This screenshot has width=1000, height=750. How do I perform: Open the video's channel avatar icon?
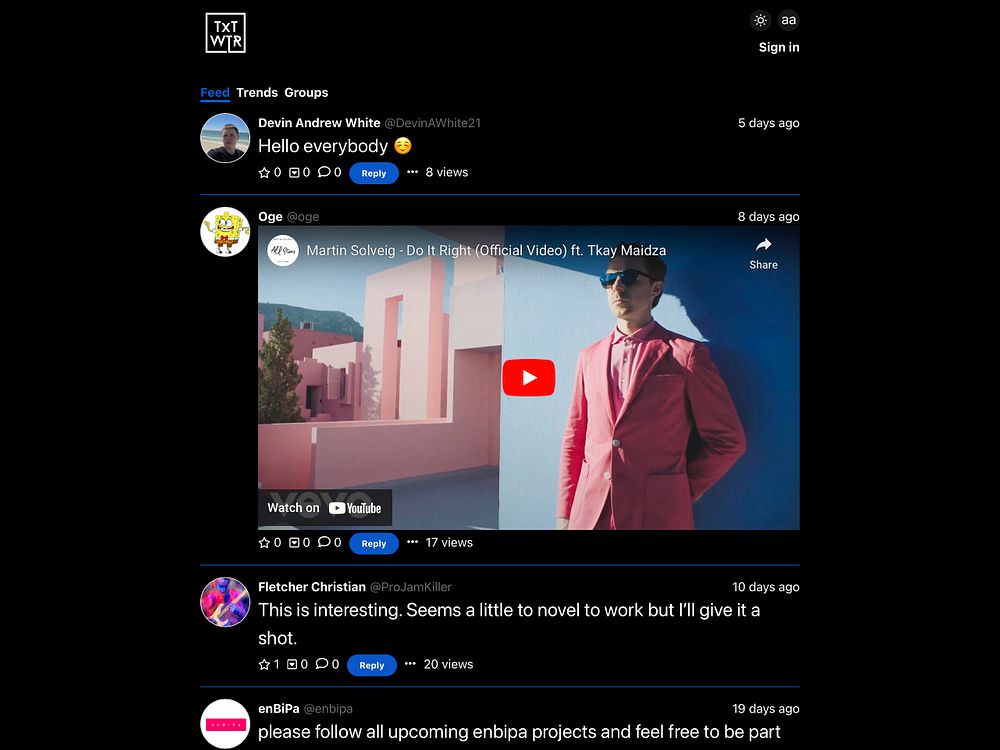point(283,250)
